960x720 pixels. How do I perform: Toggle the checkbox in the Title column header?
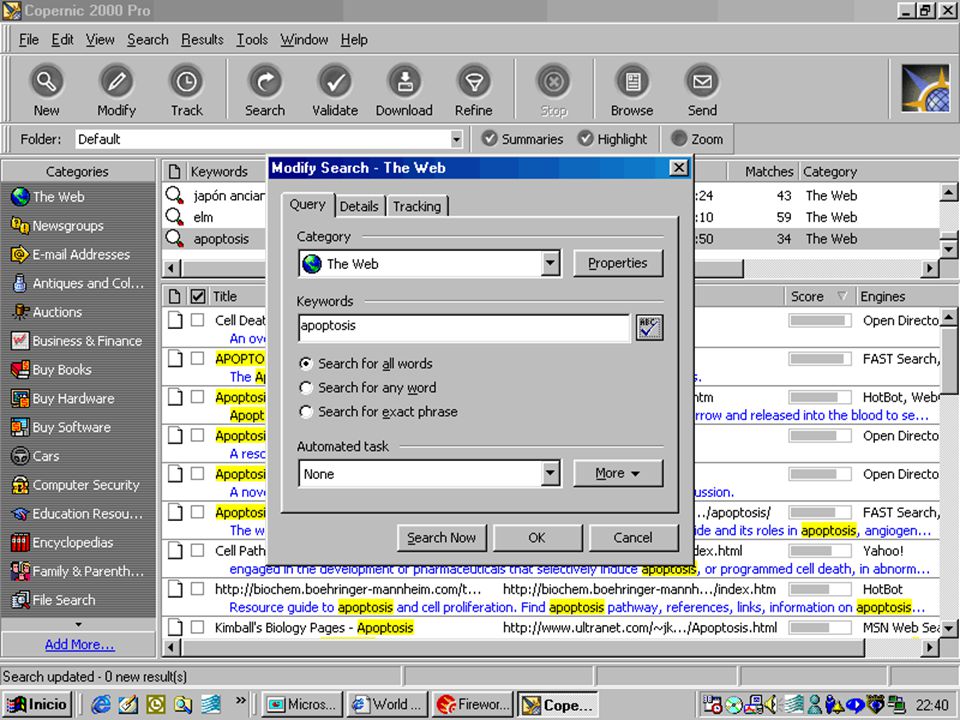click(x=197, y=296)
